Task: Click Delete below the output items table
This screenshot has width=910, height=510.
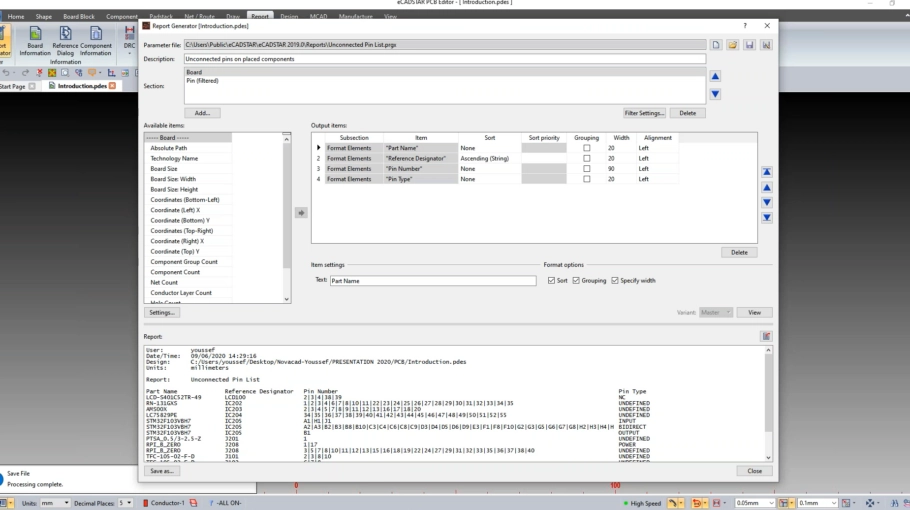Action: coord(739,252)
